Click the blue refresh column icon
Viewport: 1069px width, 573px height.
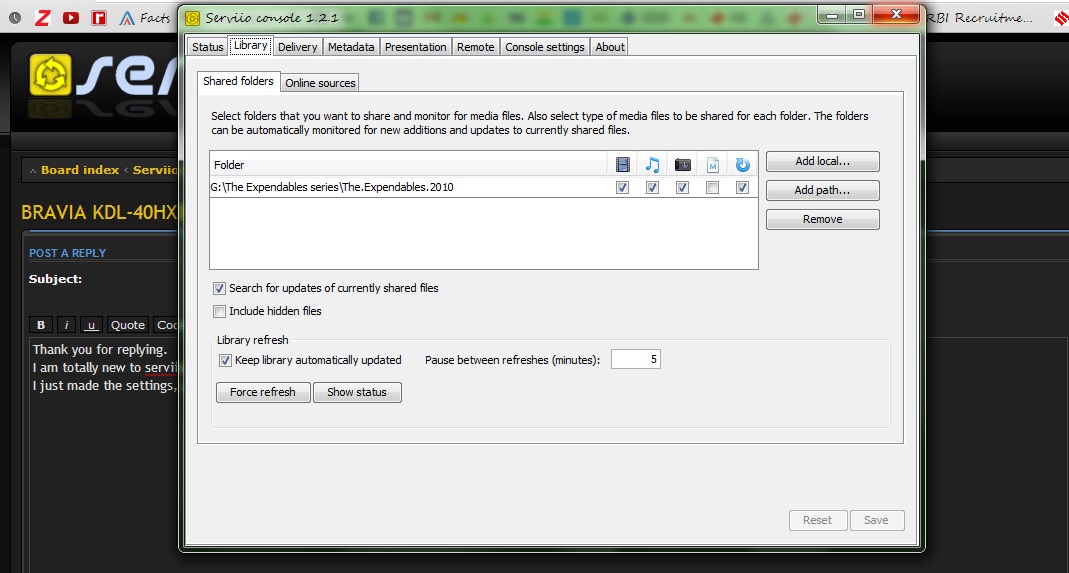click(x=742, y=165)
